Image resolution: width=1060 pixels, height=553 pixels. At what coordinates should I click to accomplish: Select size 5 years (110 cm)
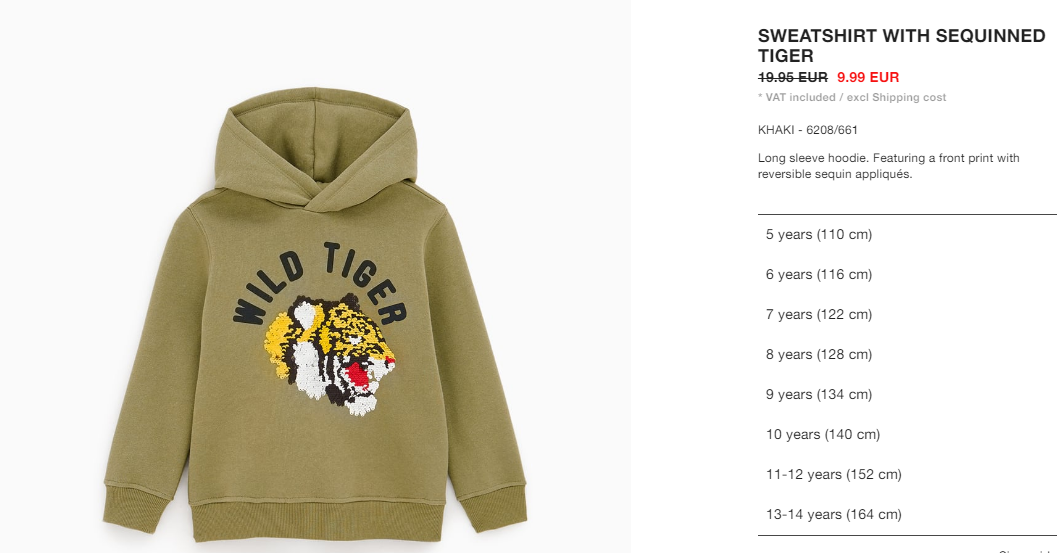click(x=907, y=235)
